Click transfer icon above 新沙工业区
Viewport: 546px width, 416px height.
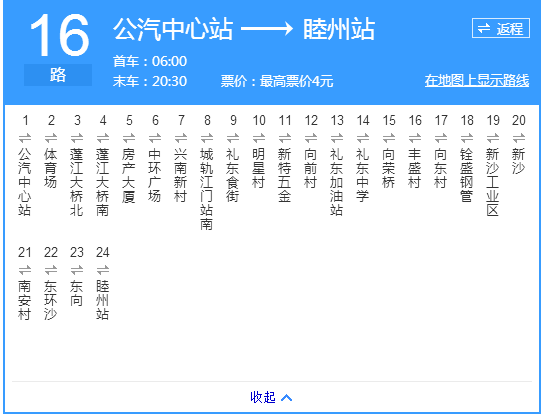coord(493,138)
